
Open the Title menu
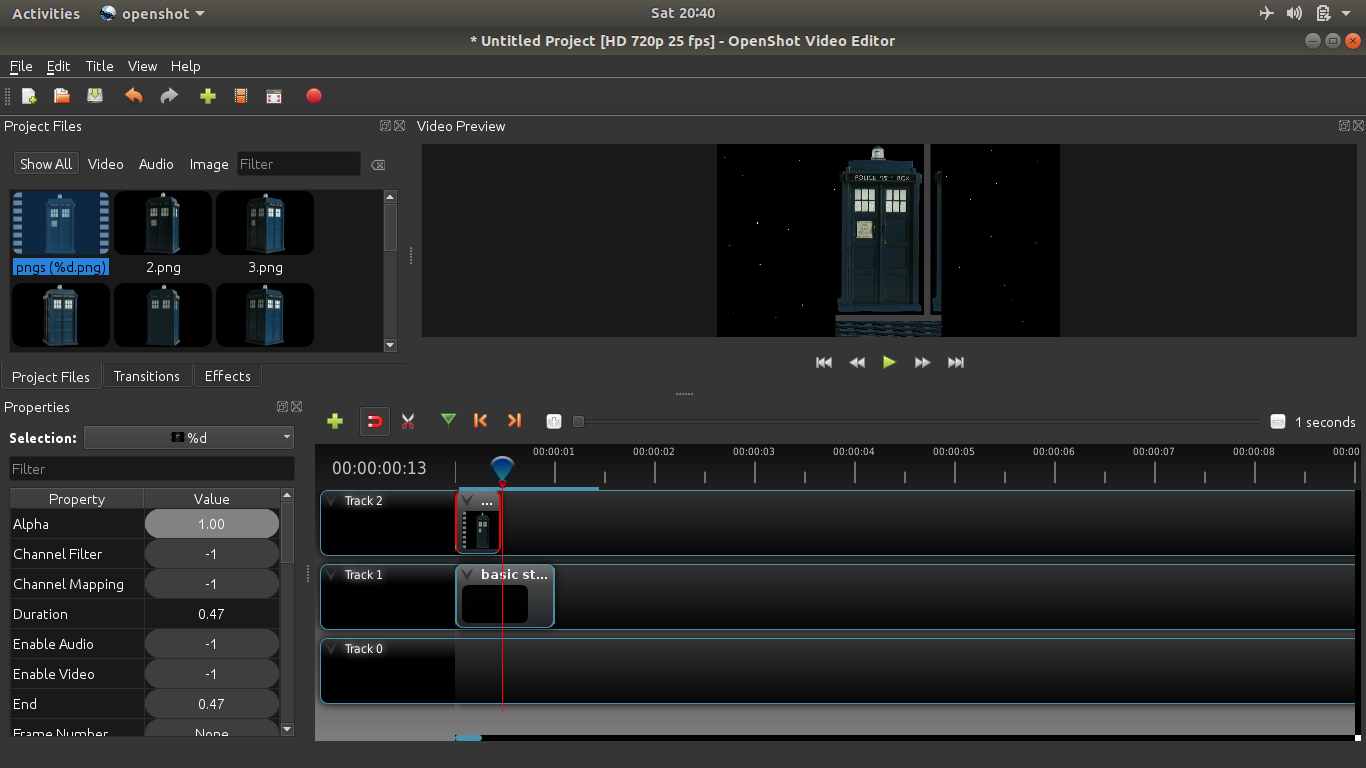pos(99,66)
